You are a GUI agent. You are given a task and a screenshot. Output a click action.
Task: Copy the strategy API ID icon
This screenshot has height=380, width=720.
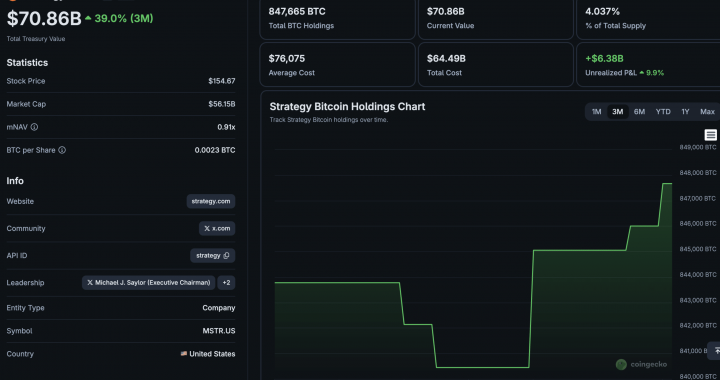[226, 256]
